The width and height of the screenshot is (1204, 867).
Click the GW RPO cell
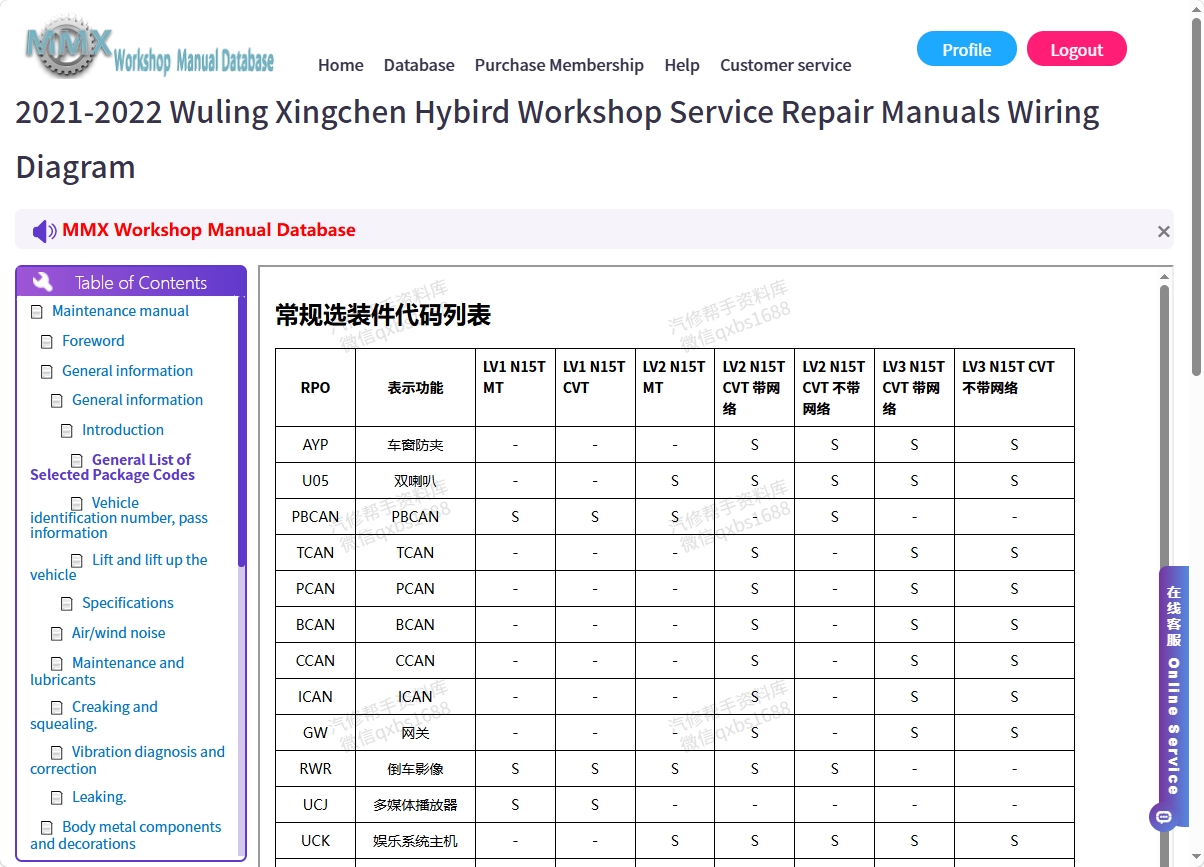coord(315,733)
